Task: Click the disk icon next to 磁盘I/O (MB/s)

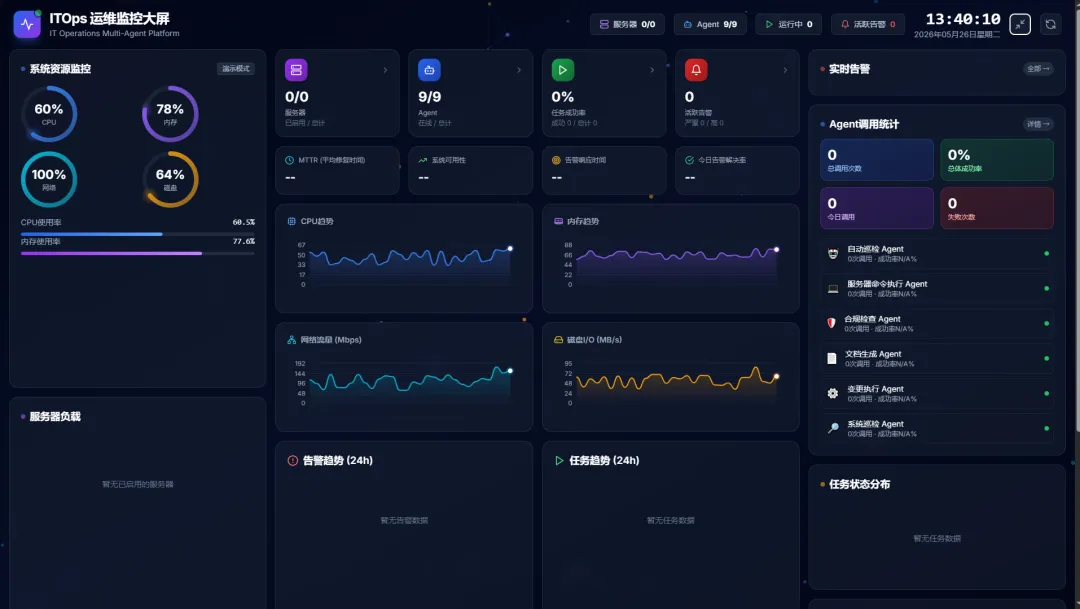Action: [x=559, y=340]
